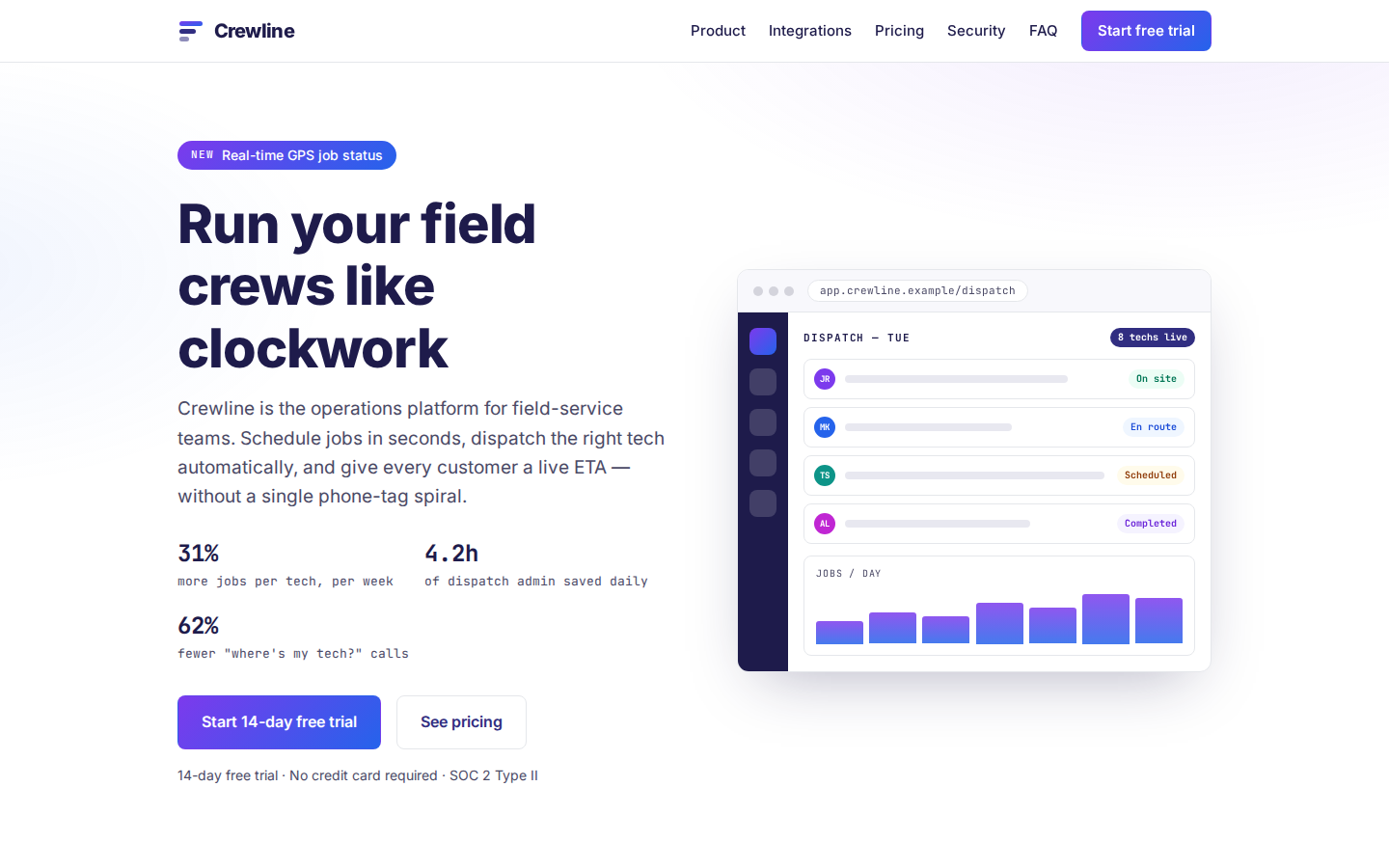Click 'fewer "where's my tech?" calls' text
This screenshot has height=868, width=1389.
293,654
